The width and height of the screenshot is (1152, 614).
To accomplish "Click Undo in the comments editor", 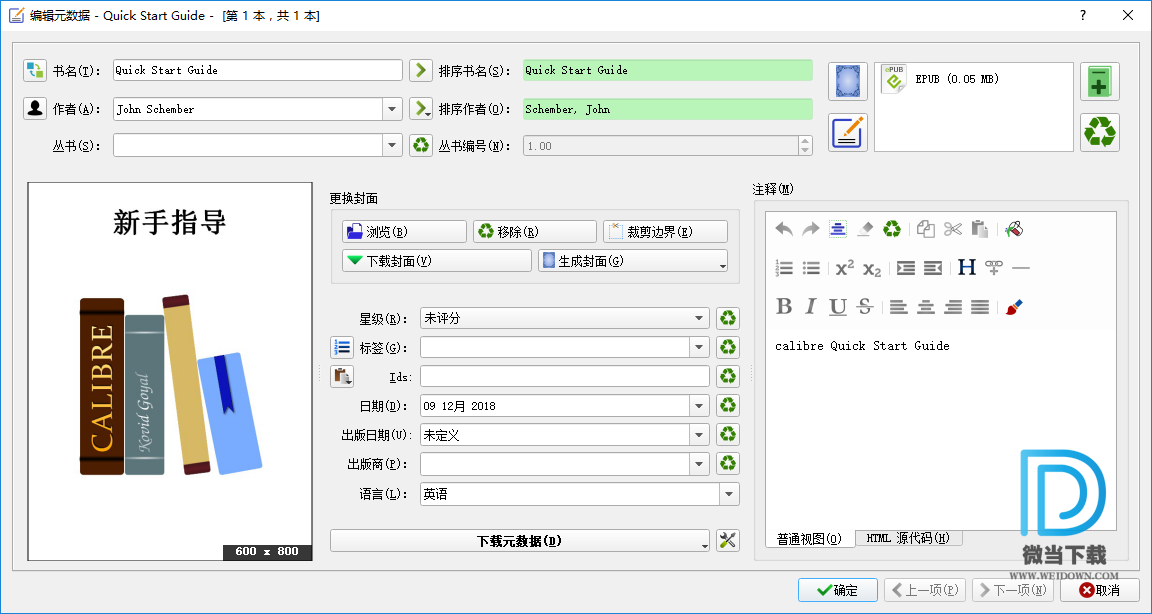I will [784, 229].
